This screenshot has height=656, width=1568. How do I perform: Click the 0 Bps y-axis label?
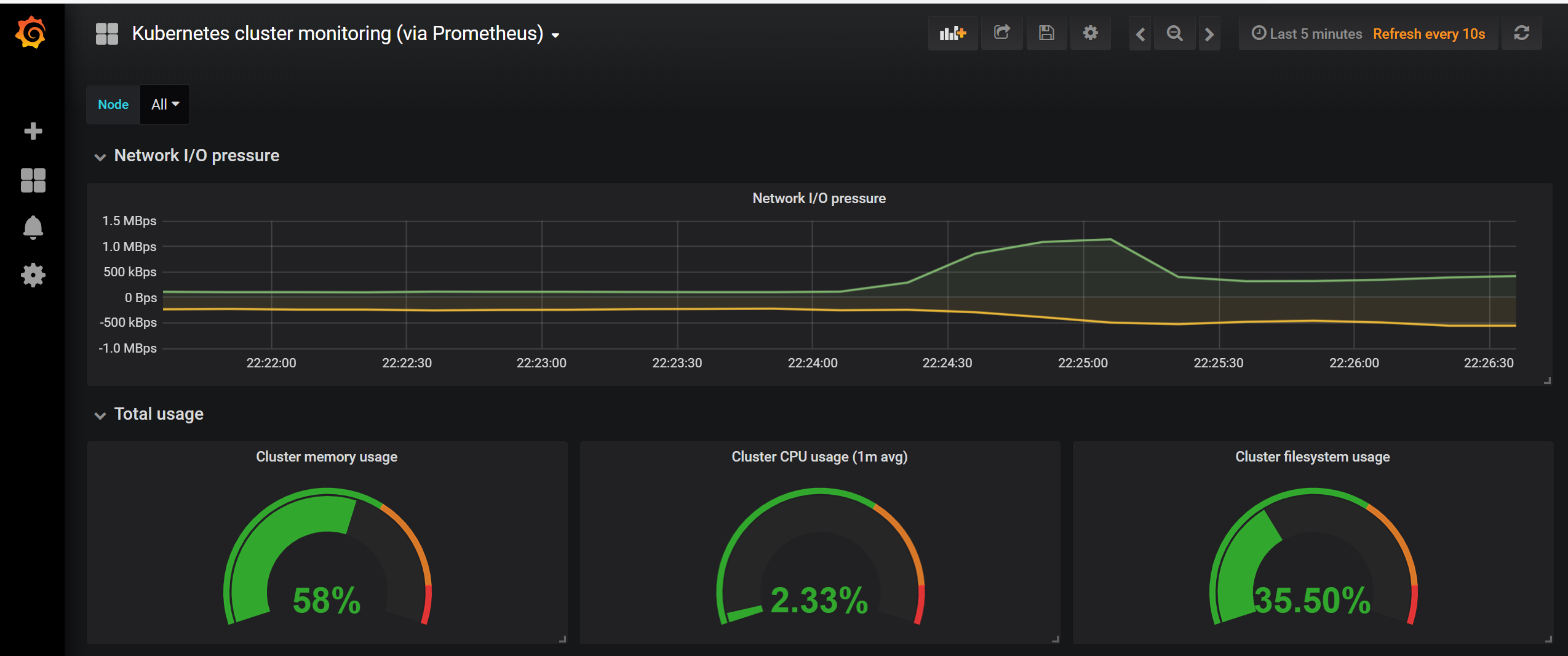(141, 298)
